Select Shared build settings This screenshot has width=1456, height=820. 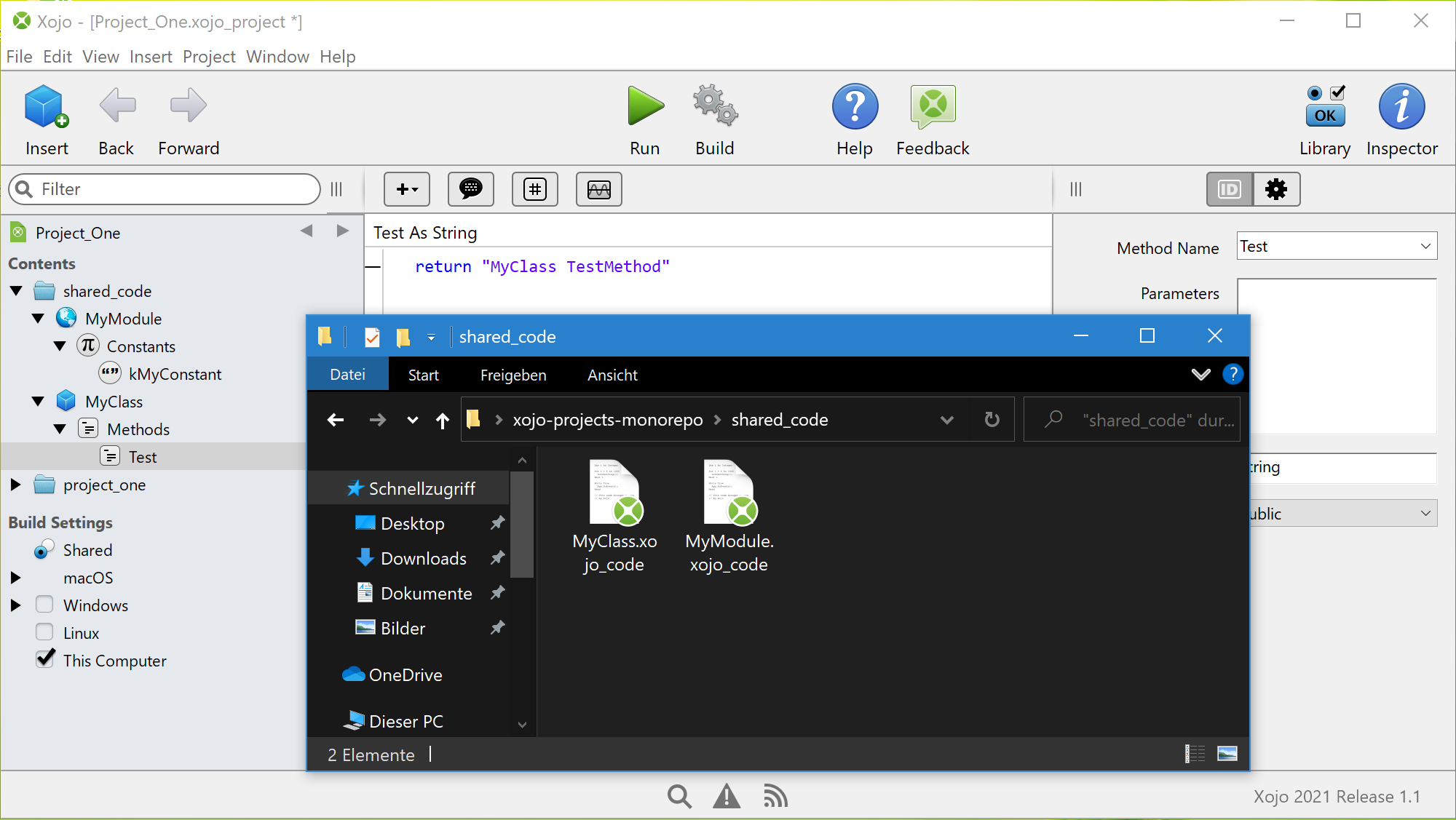click(87, 550)
